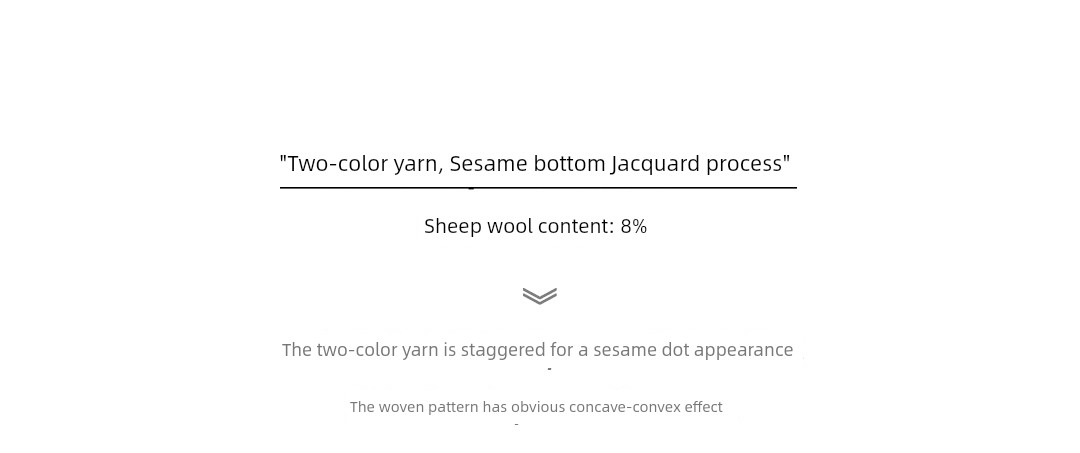Click the "Two-color yarn" heading text
1080x453 pixels.
pyautogui.click(x=364, y=165)
